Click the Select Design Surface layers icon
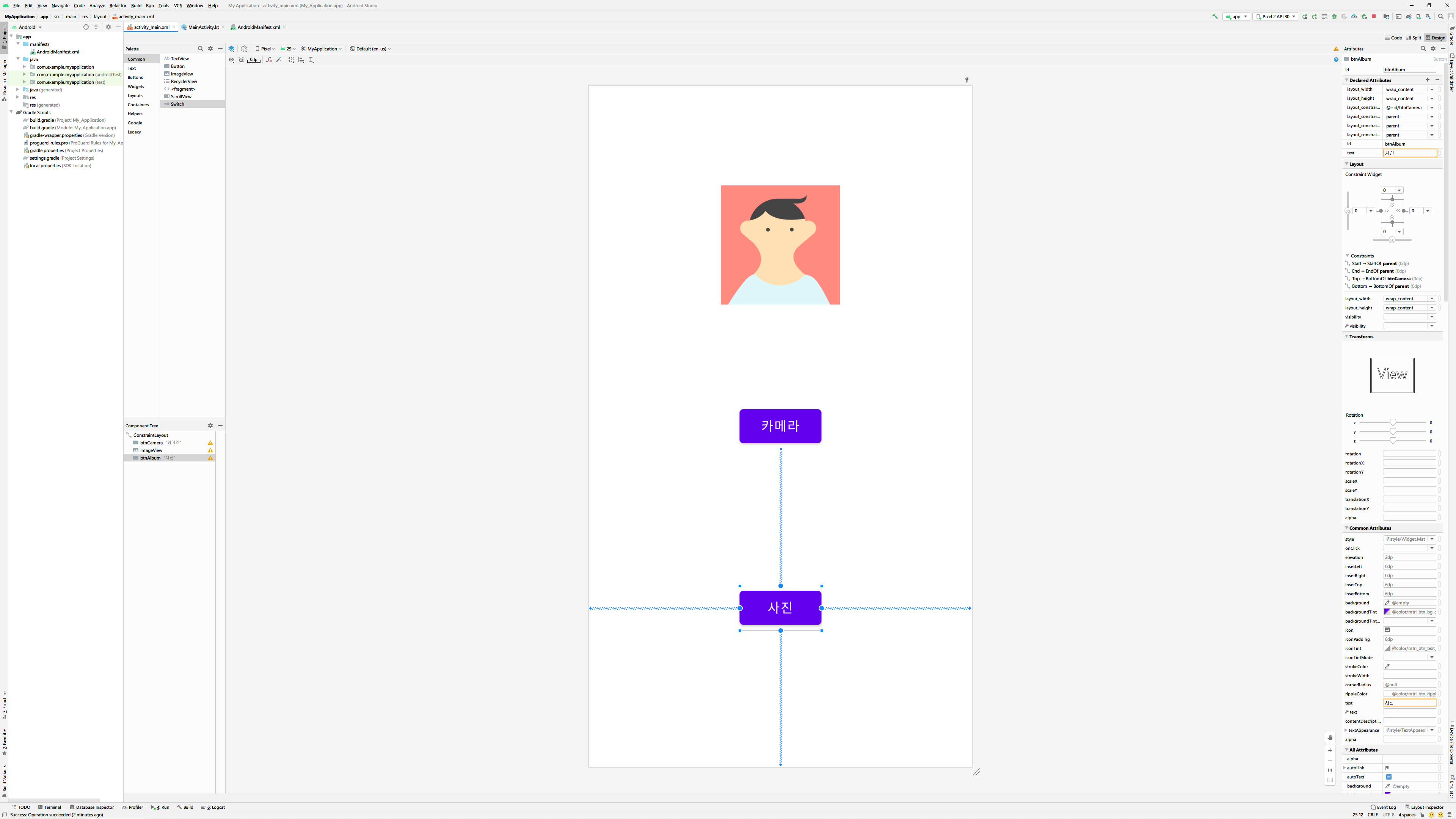 click(x=231, y=49)
